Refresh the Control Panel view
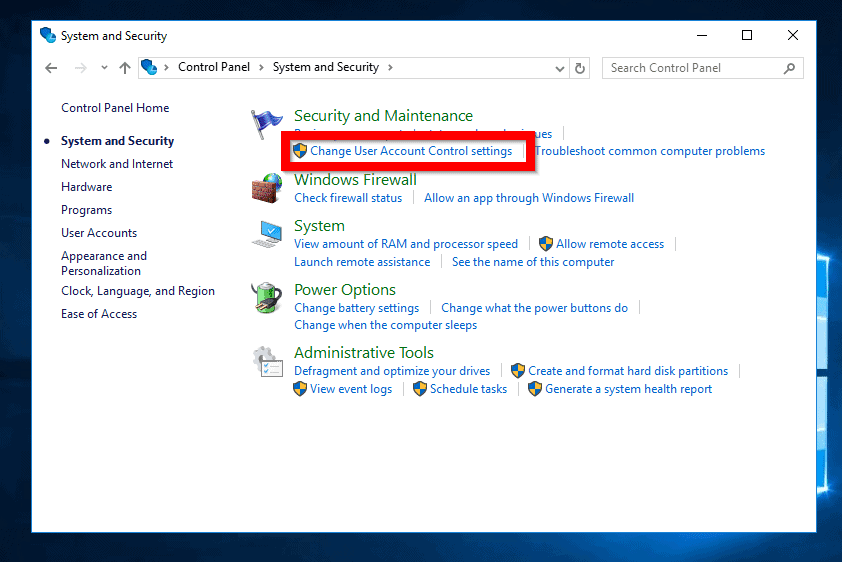Image resolution: width=842 pixels, height=562 pixels. coord(579,68)
